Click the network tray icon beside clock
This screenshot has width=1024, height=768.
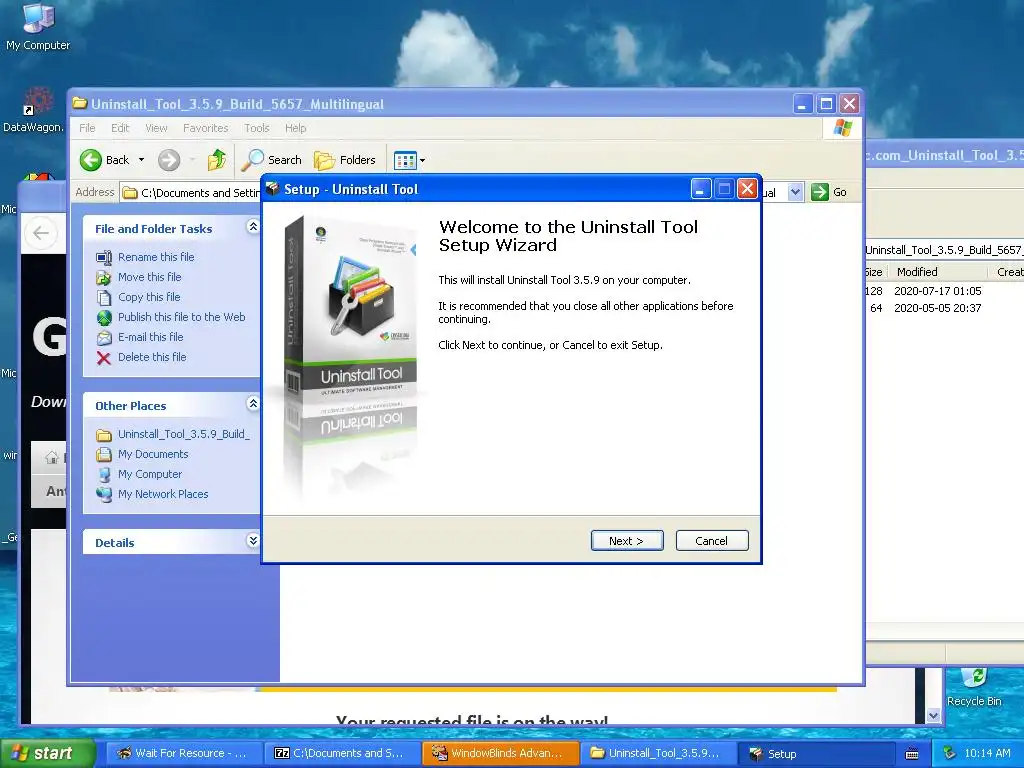point(950,753)
